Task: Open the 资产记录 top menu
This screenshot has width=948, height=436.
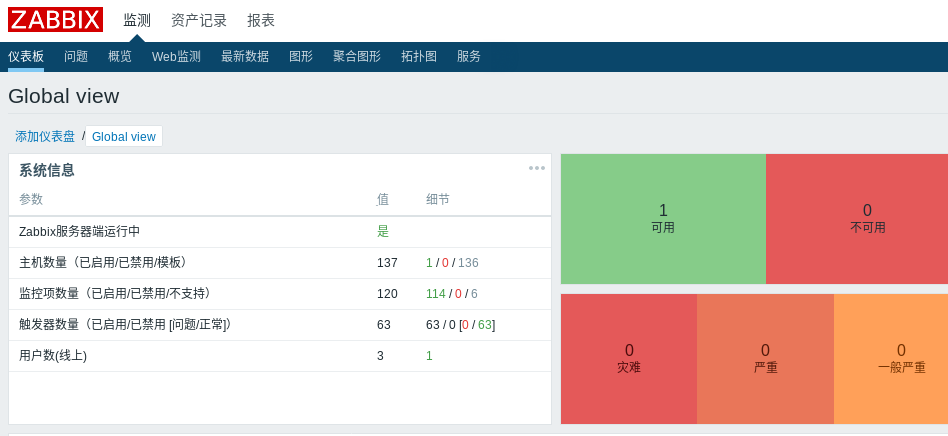Action: click(x=199, y=20)
